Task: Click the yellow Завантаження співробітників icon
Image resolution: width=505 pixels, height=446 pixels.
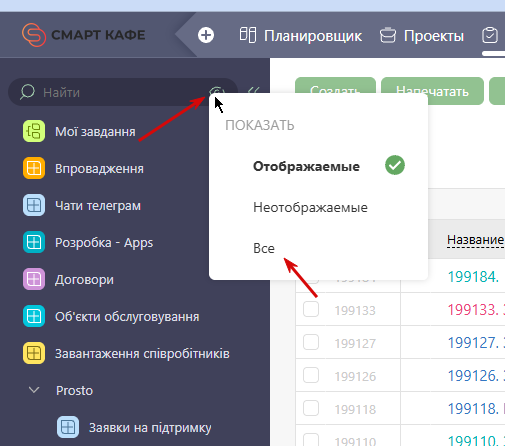Action: pyautogui.click(x=34, y=353)
